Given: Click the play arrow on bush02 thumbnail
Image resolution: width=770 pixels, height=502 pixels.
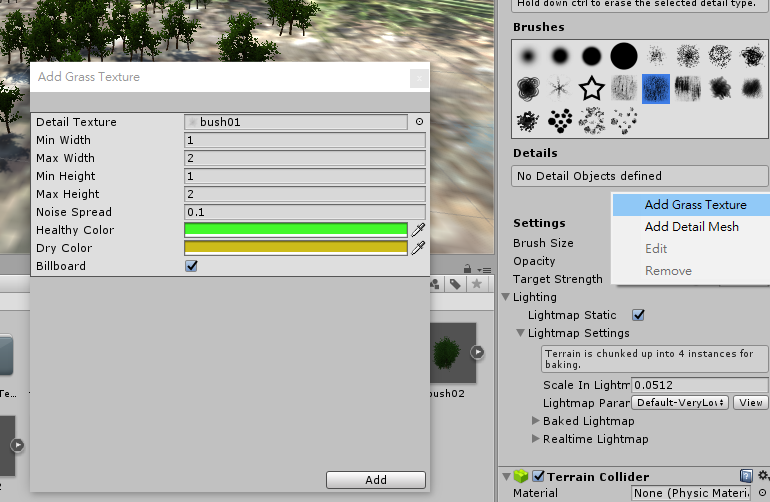Looking at the screenshot, I should [477, 352].
